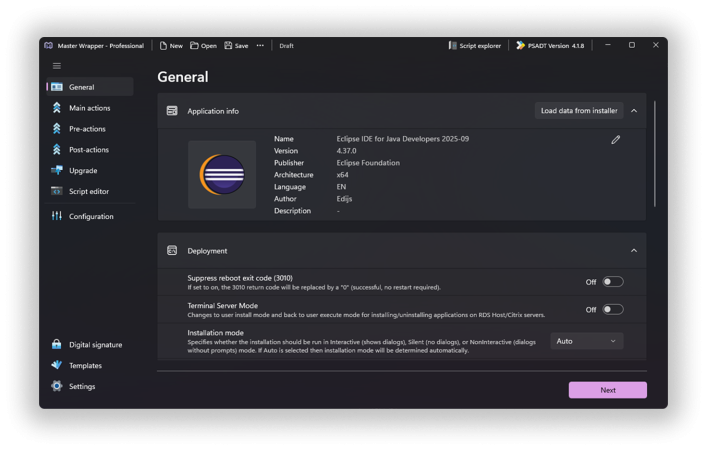707x450 pixels.
Task: Open the Script editor page
Action: click(x=89, y=191)
